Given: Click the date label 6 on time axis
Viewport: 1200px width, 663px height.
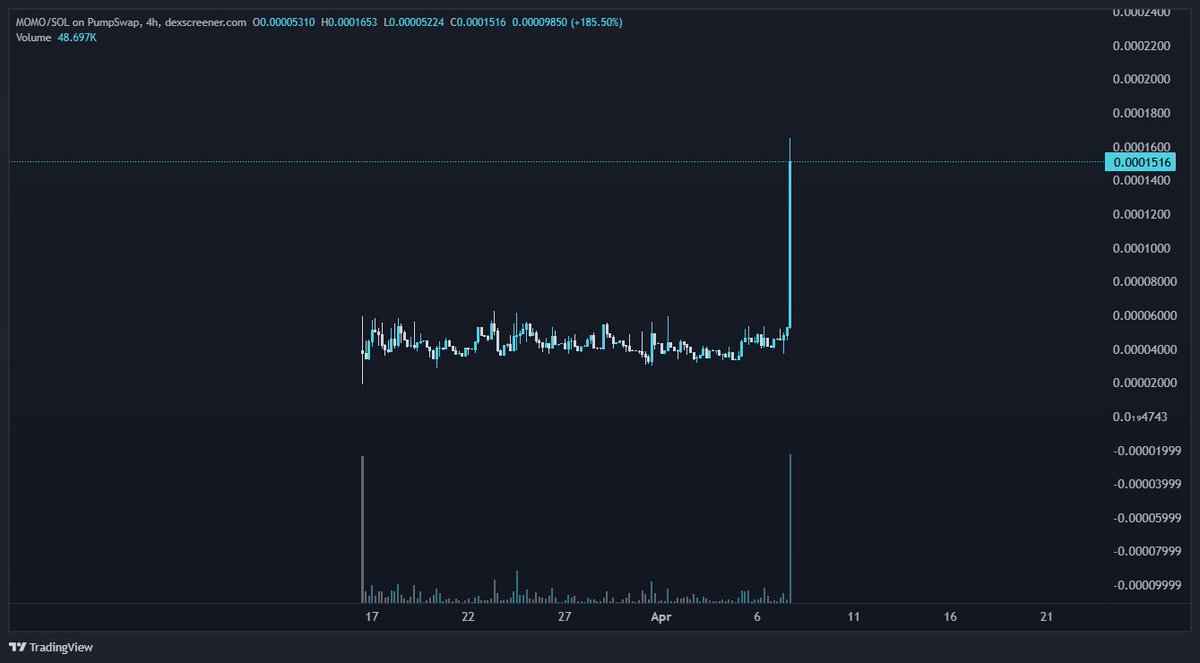Looking at the screenshot, I should [758, 617].
